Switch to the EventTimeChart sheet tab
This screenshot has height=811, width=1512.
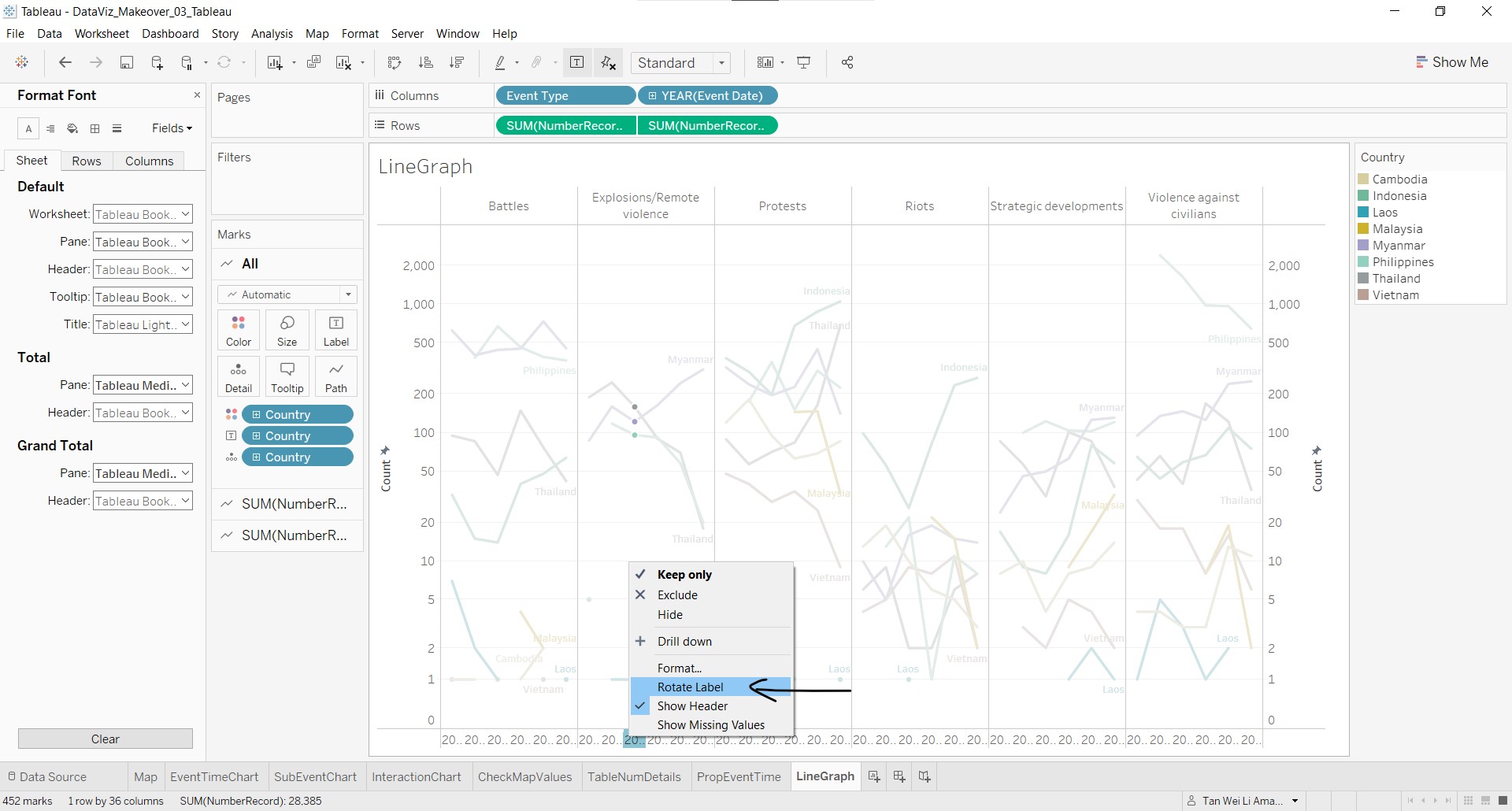[x=214, y=776]
